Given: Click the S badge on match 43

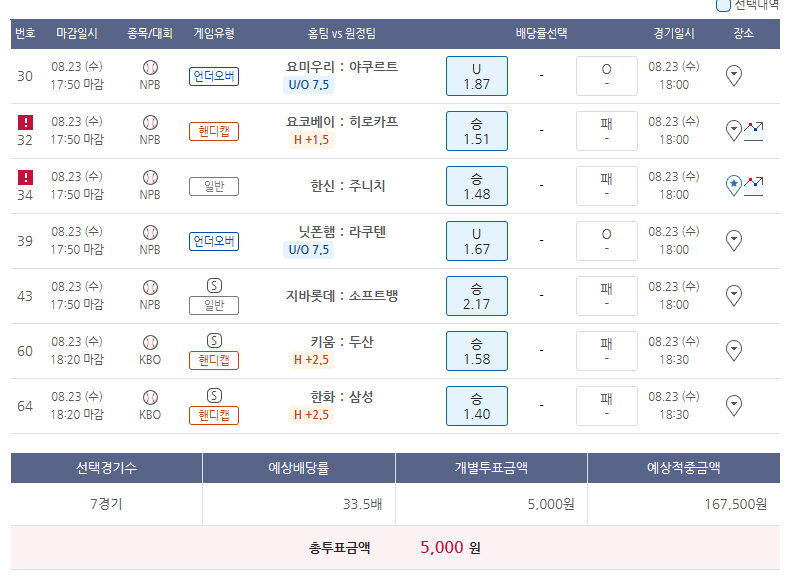Looking at the screenshot, I should tap(214, 286).
